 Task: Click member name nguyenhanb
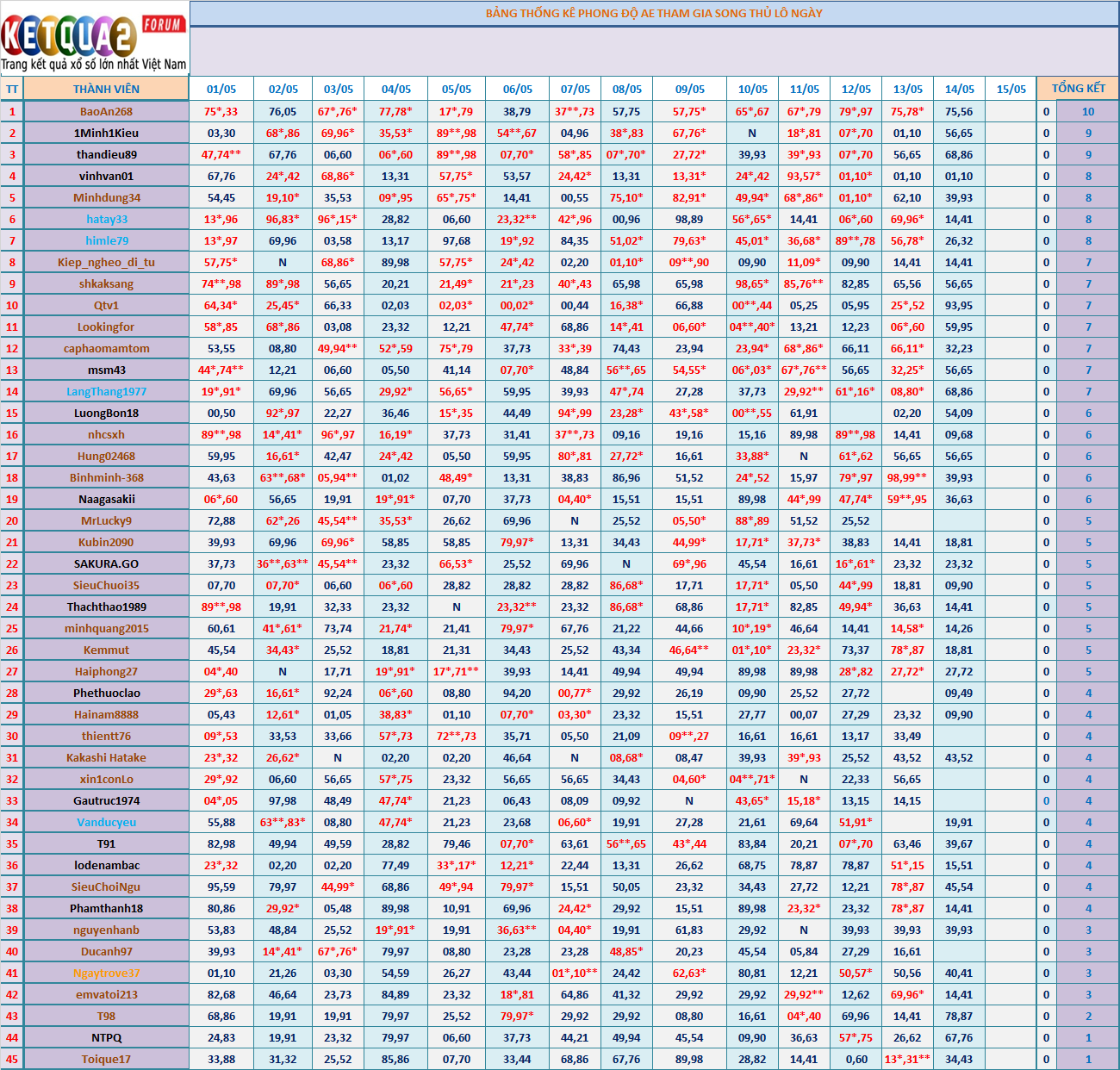(x=106, y=930)
